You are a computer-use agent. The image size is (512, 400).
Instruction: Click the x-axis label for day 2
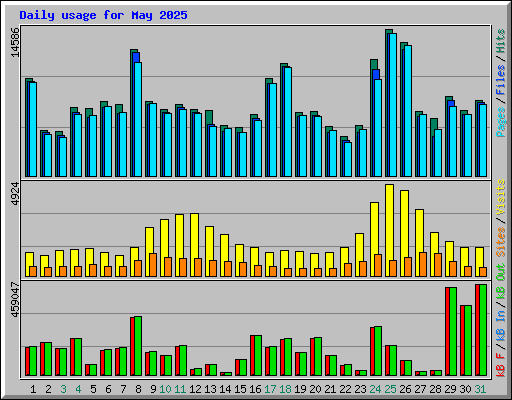tap(48, 389)
